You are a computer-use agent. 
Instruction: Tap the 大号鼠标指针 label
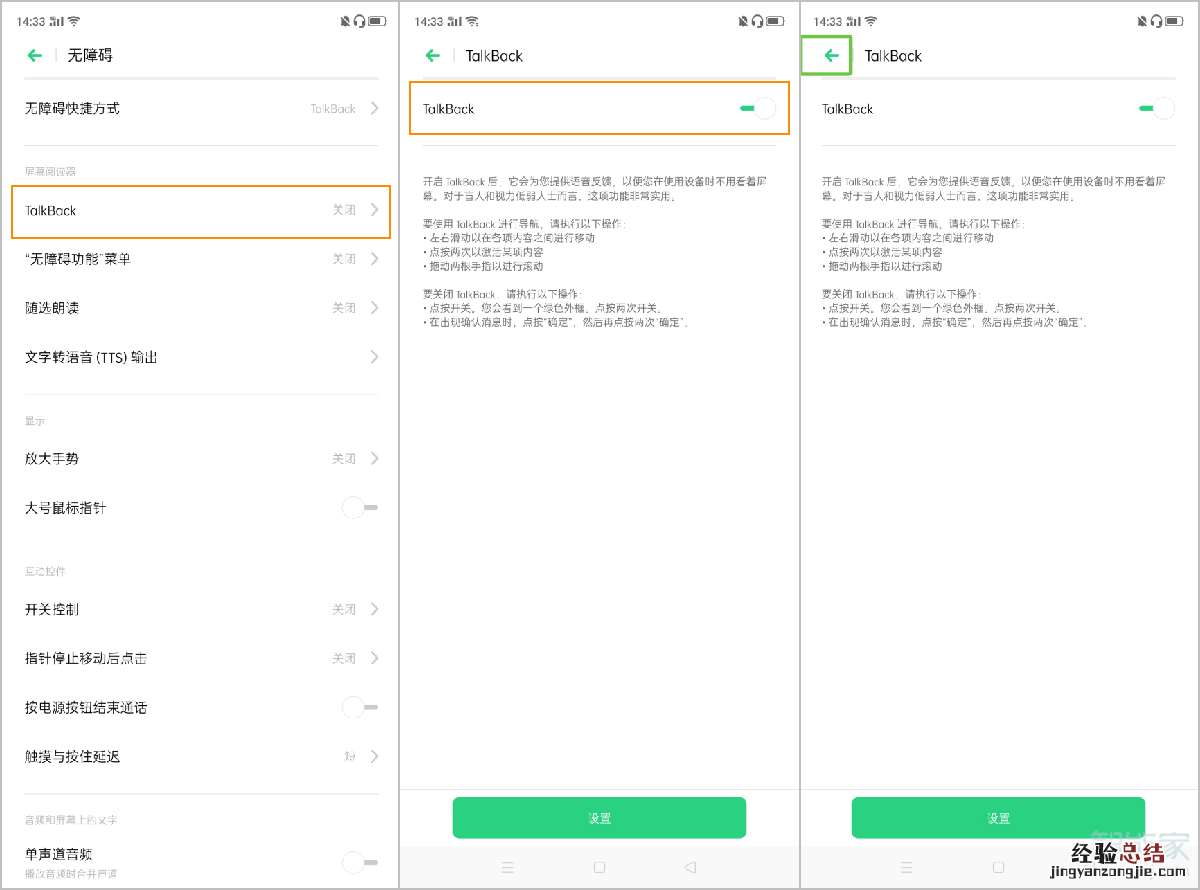[x=65, y=508]
